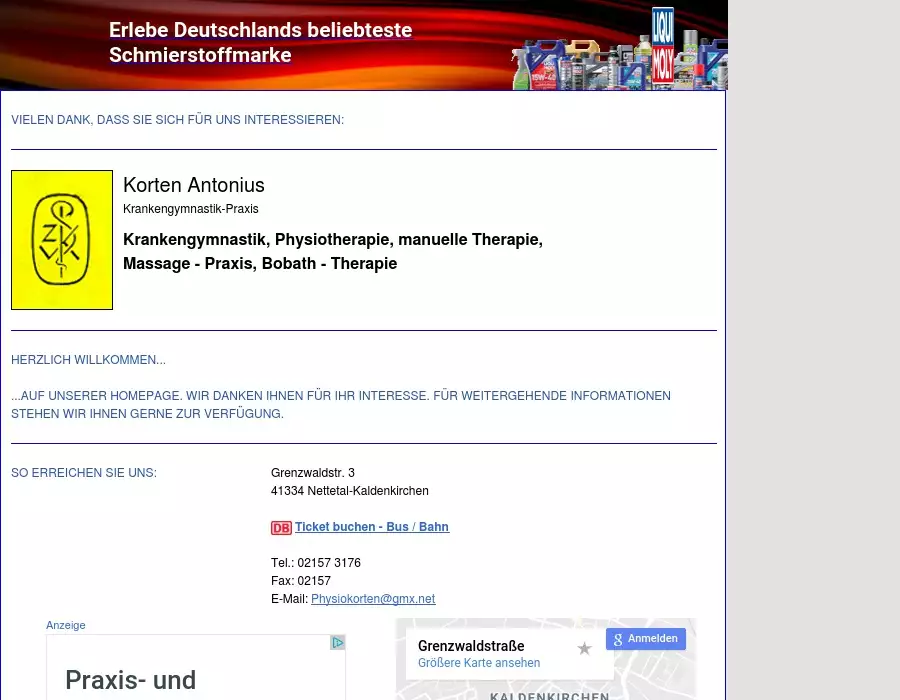Click the AdChoices icon on the ad
This screenshot has width=900, height=700.
(338, 643)
